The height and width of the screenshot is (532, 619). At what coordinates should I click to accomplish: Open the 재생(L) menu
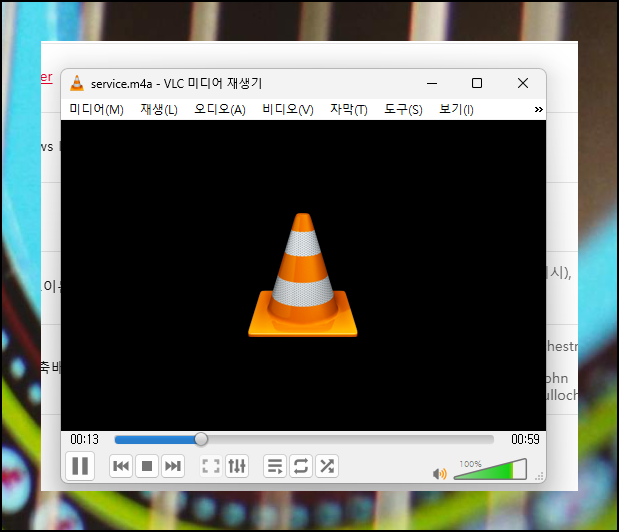tap(159, 109)
